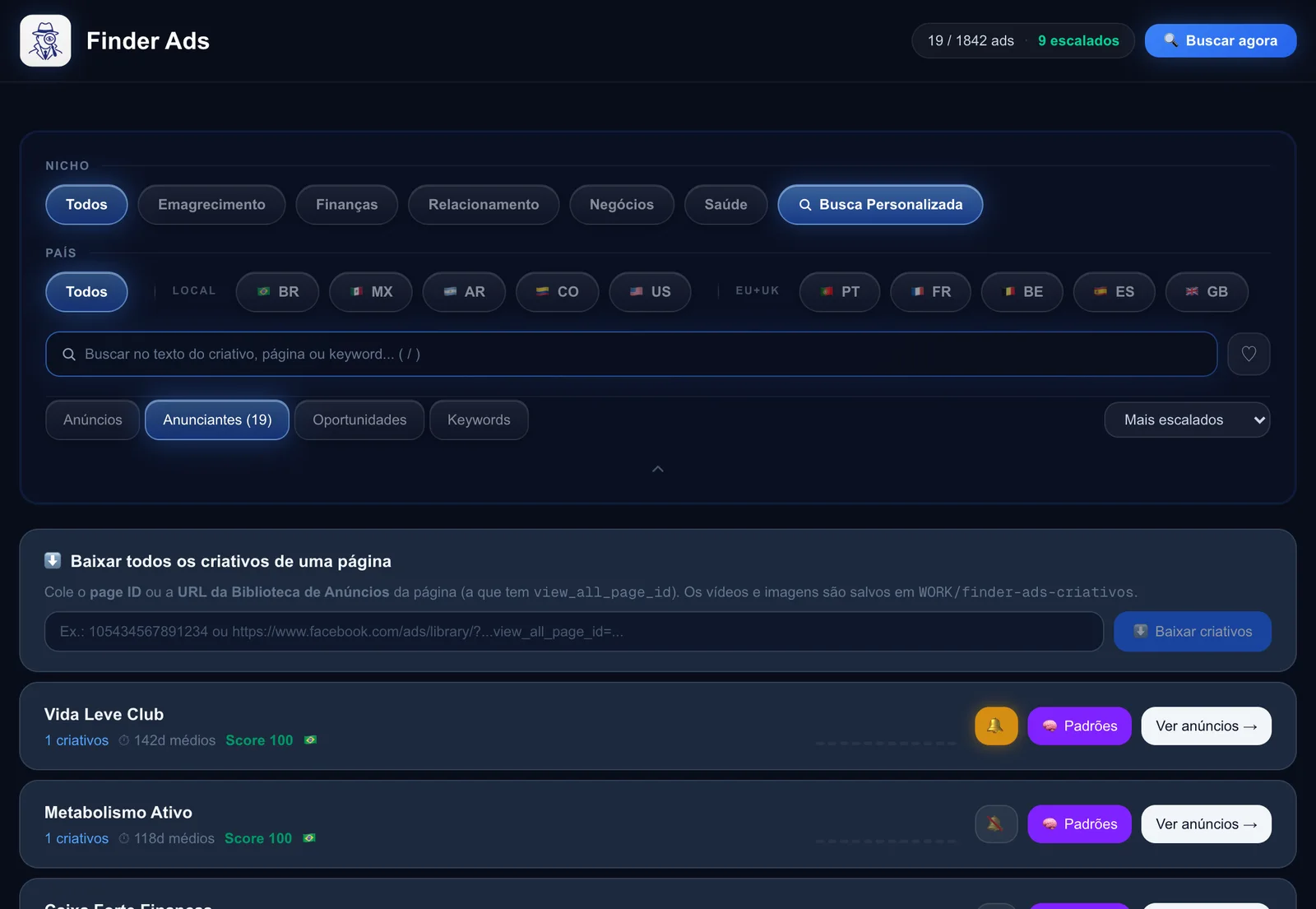This screenshot has height=909, width=1316.
Task: Filter by Negócios niche
Action: click(x=622, y=204)
